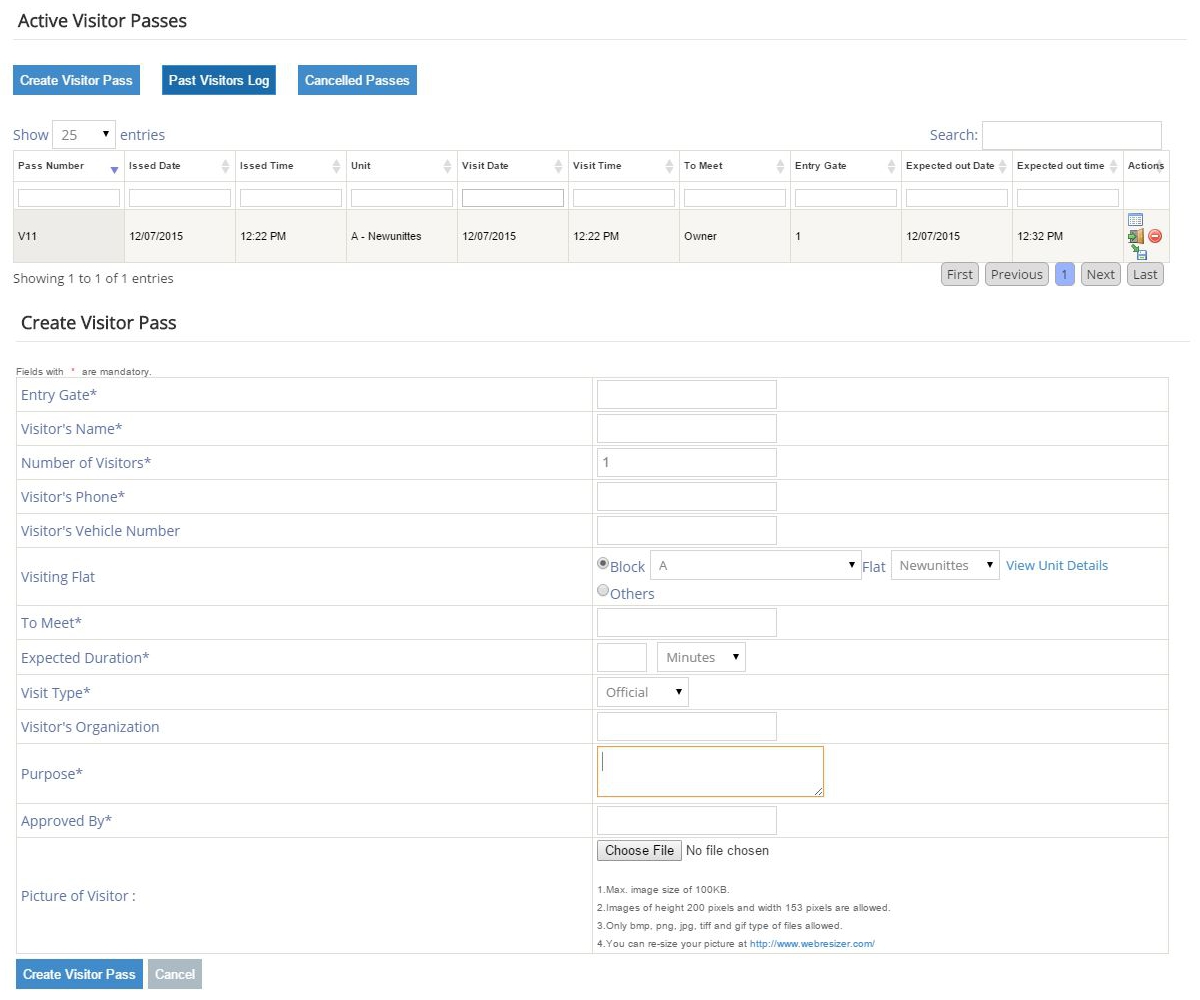Image resolution: width=1200 pixels, height=1000 pixels.
Task: Open the Past Visitors Log tab
Action: click(218, 80)
